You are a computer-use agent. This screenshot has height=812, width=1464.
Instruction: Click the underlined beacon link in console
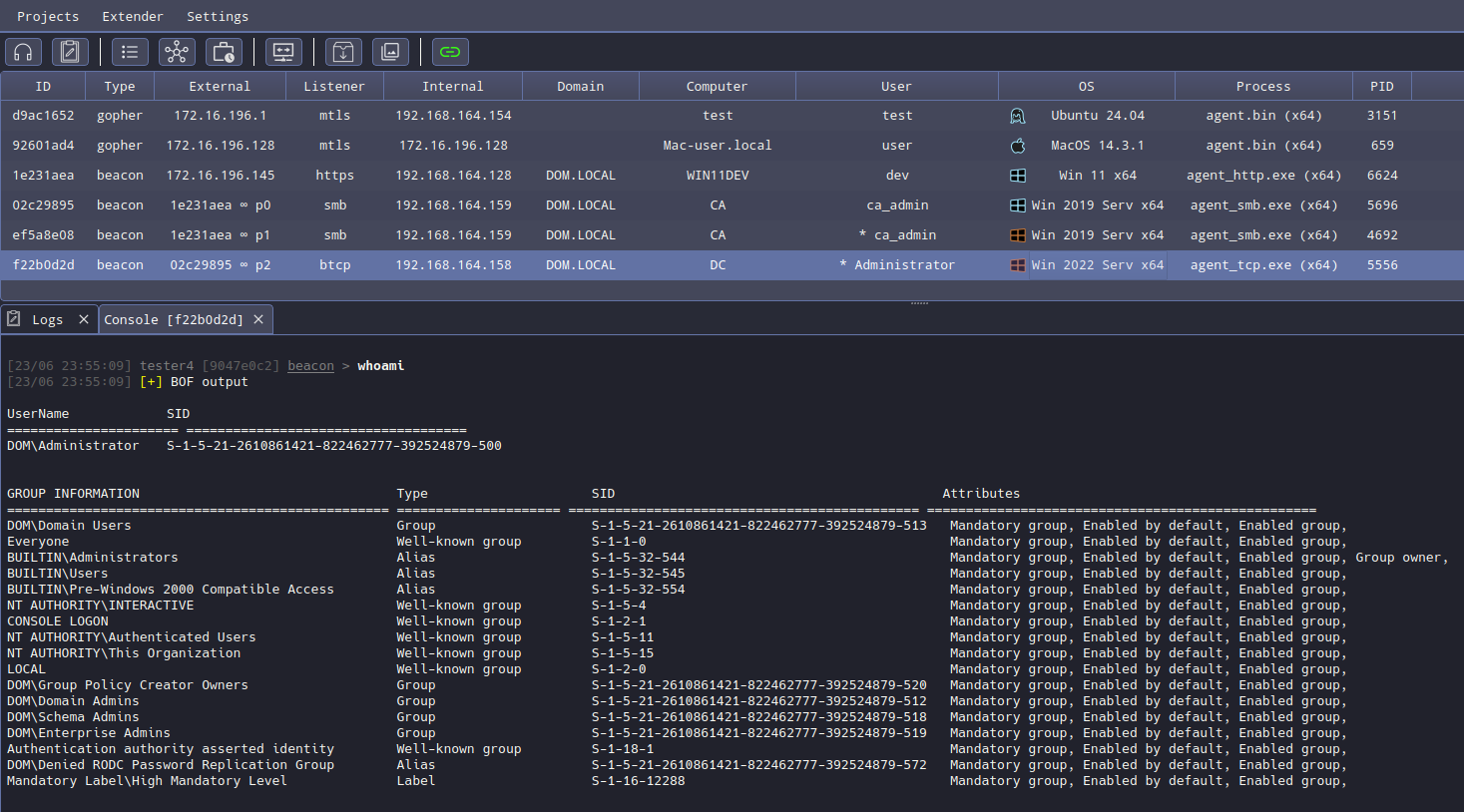pyautogui.click(x=310, y=366)
